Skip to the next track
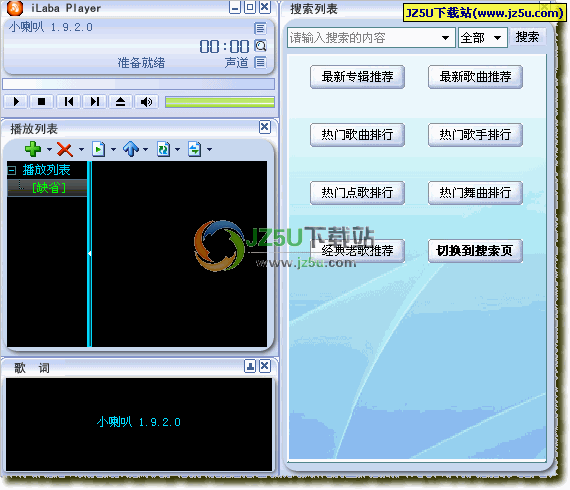Viewport: 570px width, 490px height. click(95, 102)
